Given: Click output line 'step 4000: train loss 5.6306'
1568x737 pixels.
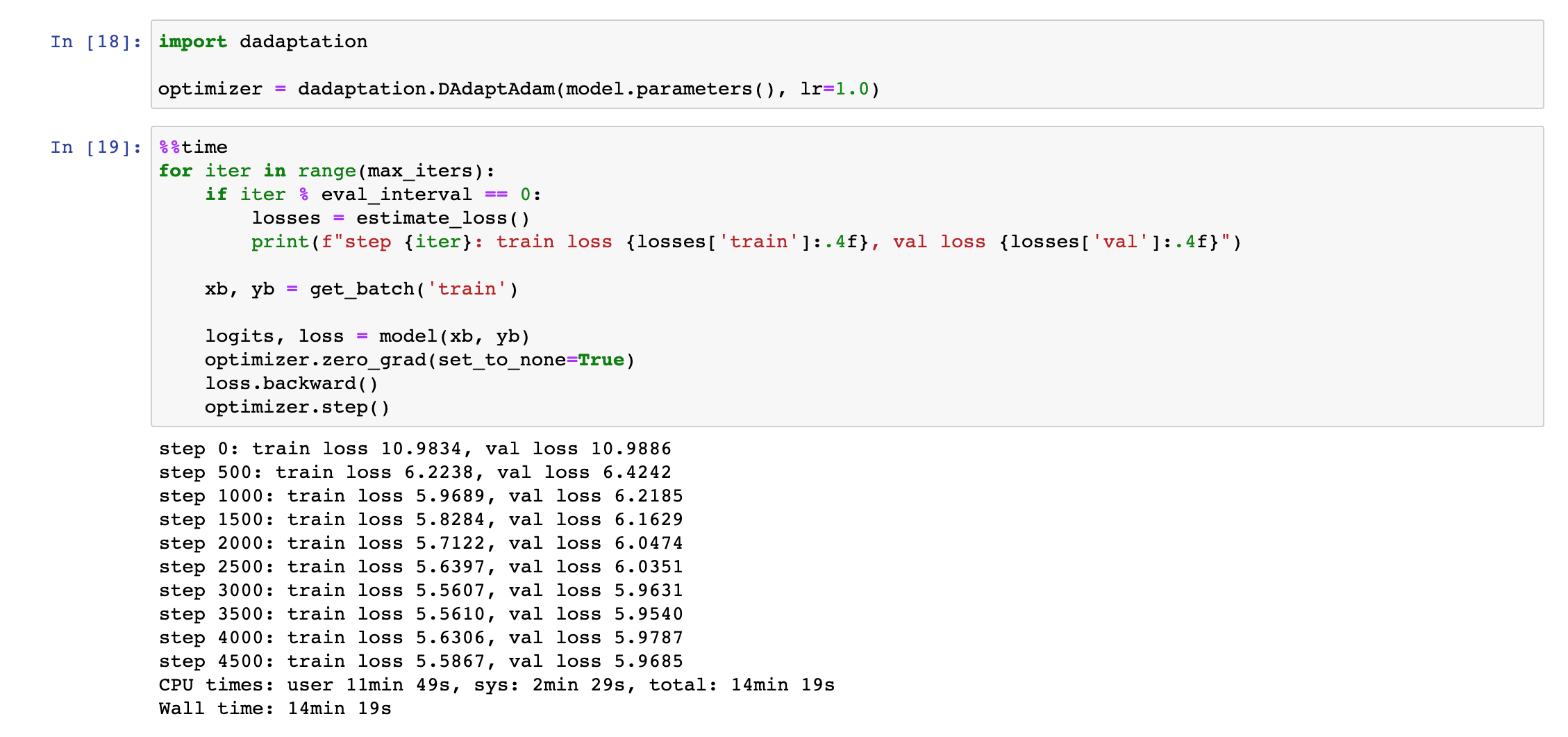Looking at the screenshot, I should [x=421, y=638].
